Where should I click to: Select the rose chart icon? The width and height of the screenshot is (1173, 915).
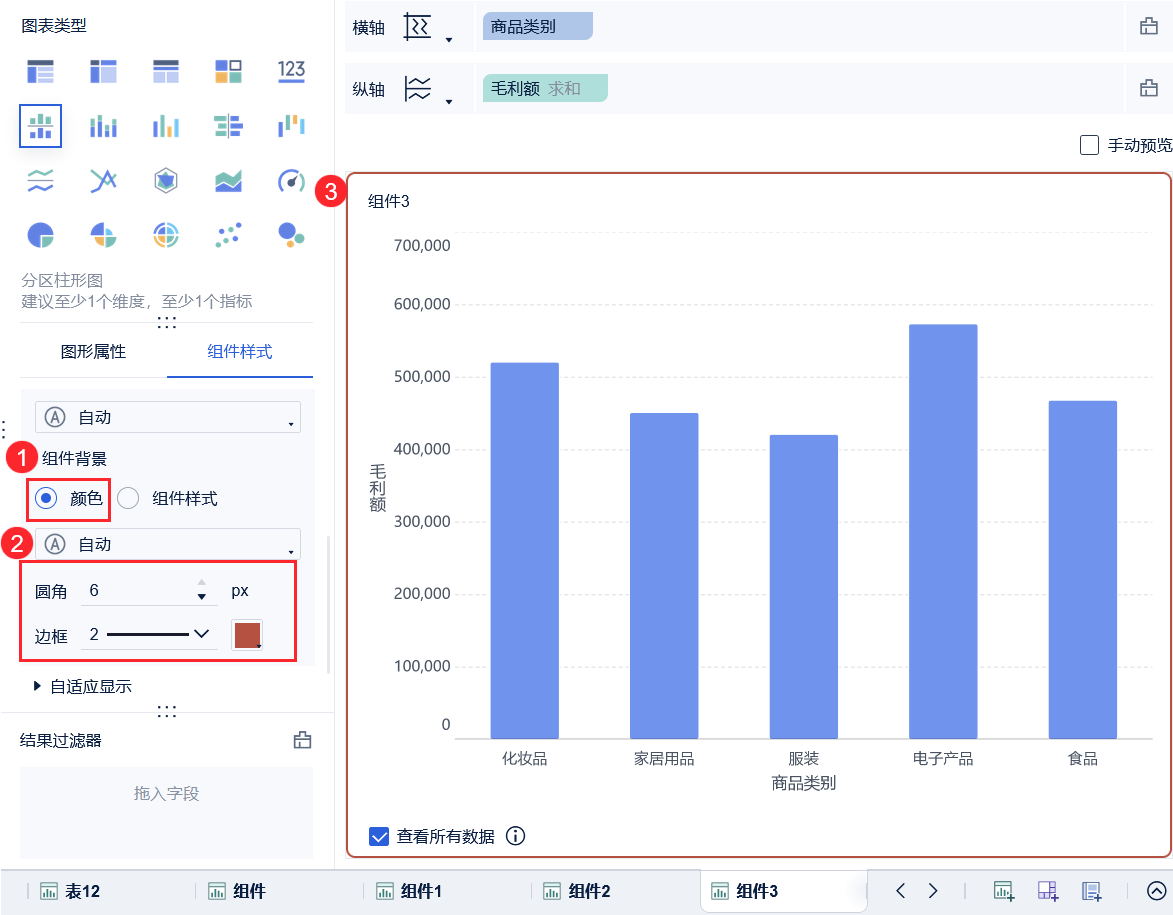click(x=103, y=236)
